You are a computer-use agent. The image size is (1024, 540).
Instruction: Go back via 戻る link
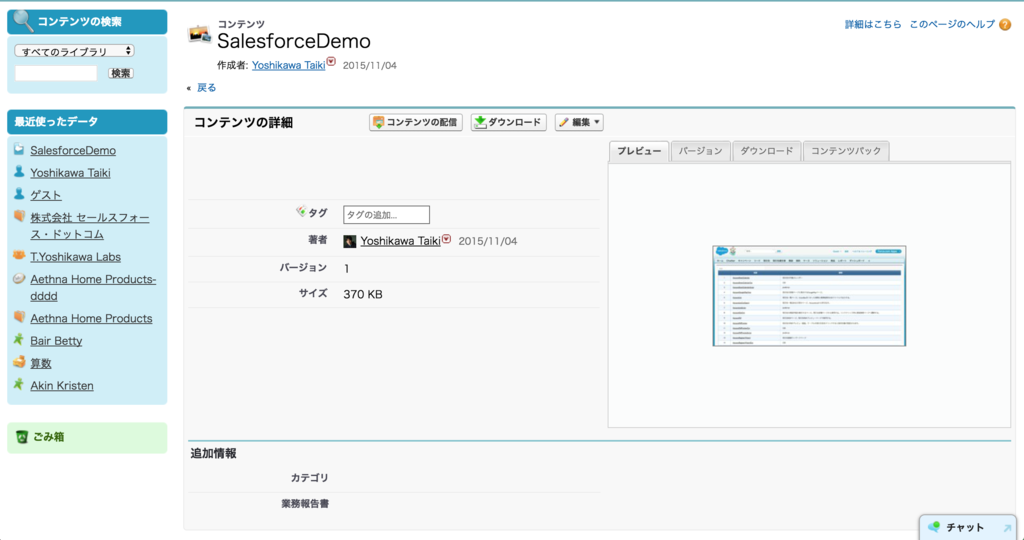[x=206, y=87]
